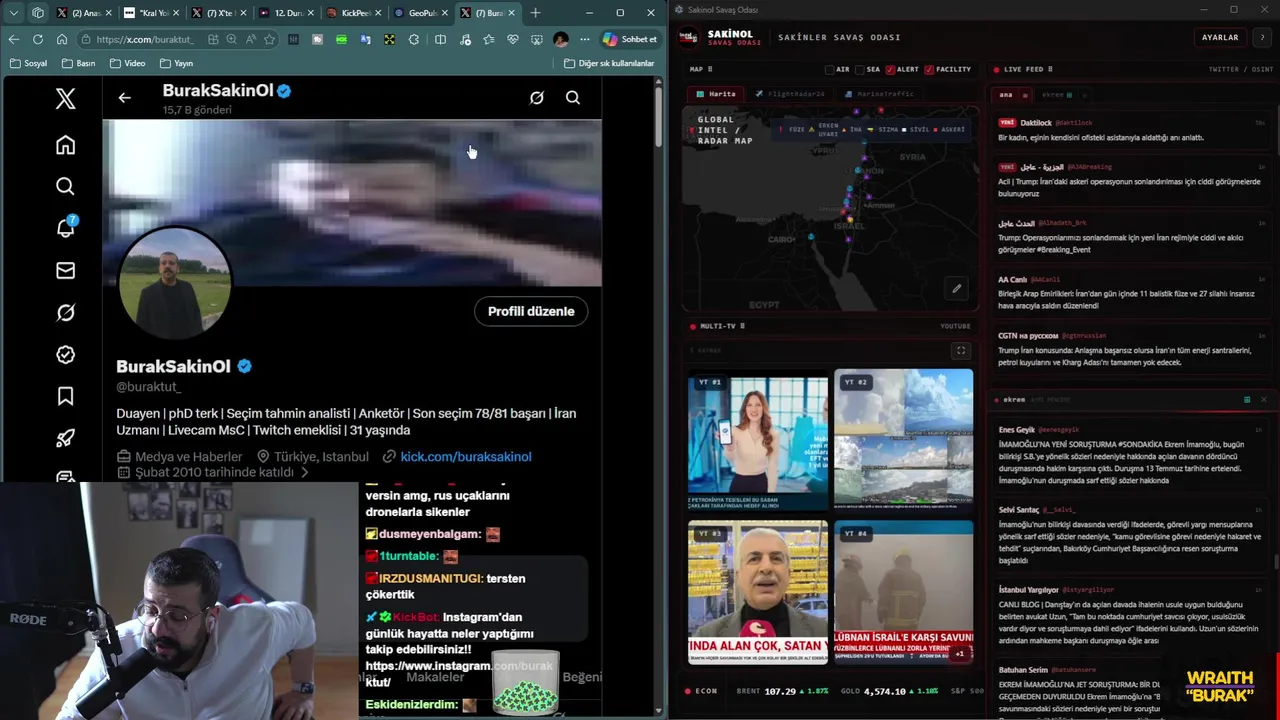Open browser profile avatar
The width and height of the screenshot is (1280, 720).
tap(561, 39)
